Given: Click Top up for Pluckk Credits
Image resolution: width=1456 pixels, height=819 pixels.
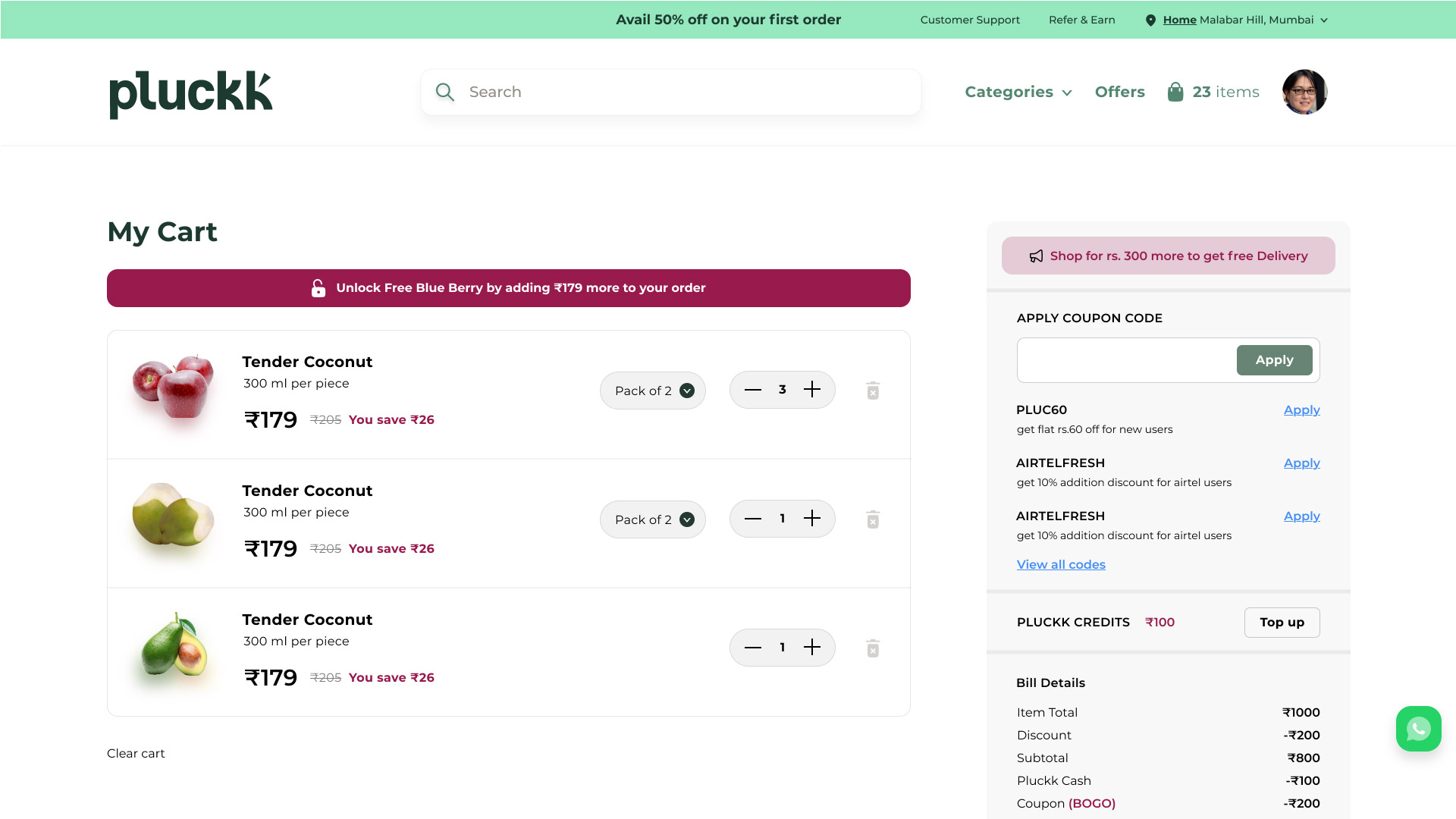Looking at the screenshot, I should click(1282, 623).
